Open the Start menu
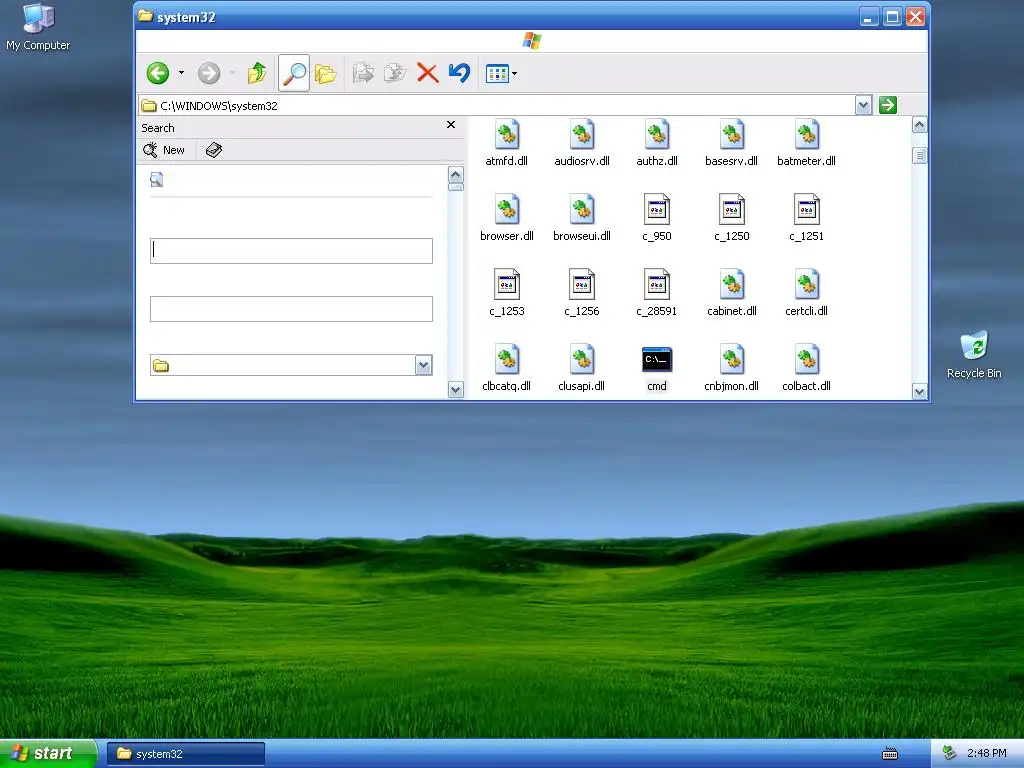This screenshot has height=768, width=1024. [x=48, y=754]
